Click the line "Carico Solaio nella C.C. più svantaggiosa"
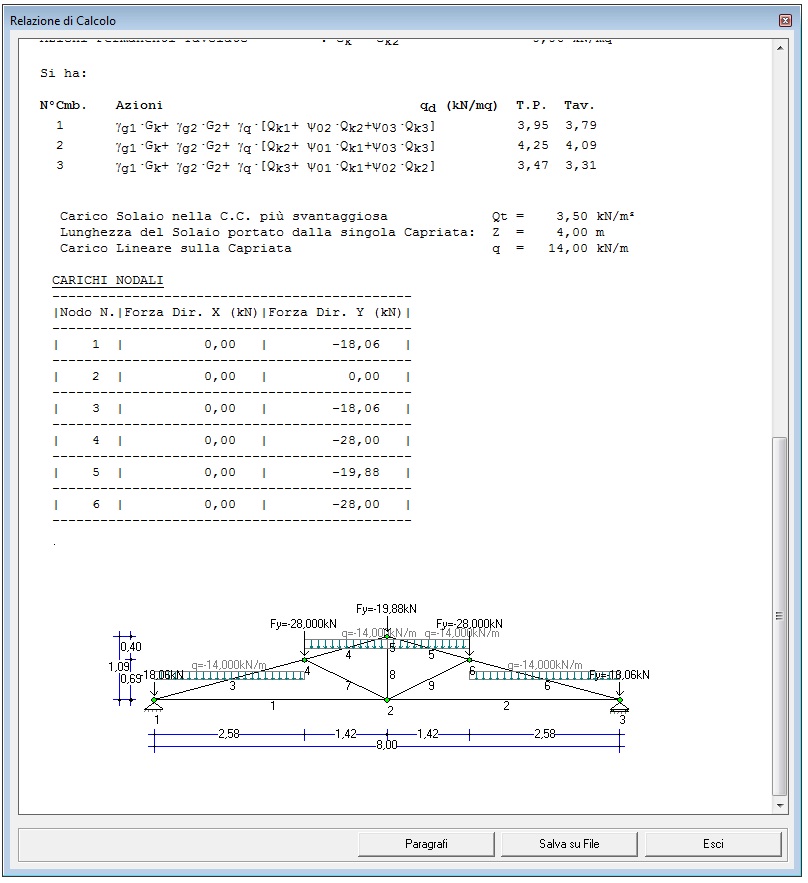 [224, 216]
